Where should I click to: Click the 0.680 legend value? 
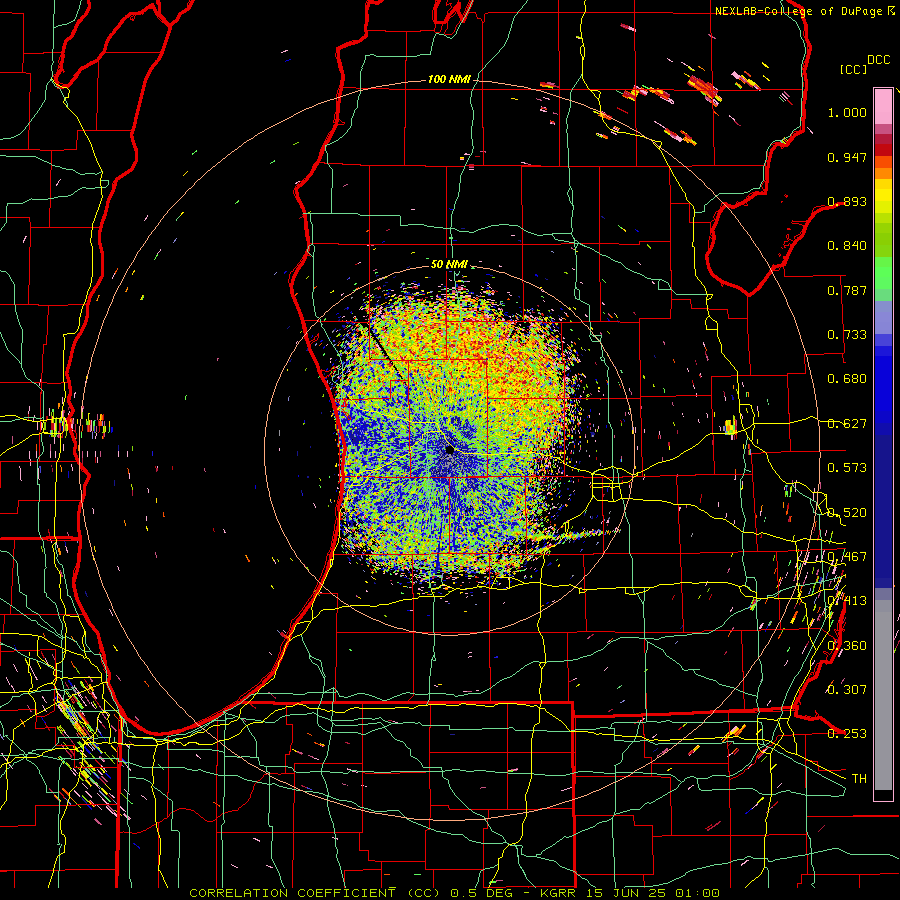coord(847,379)
